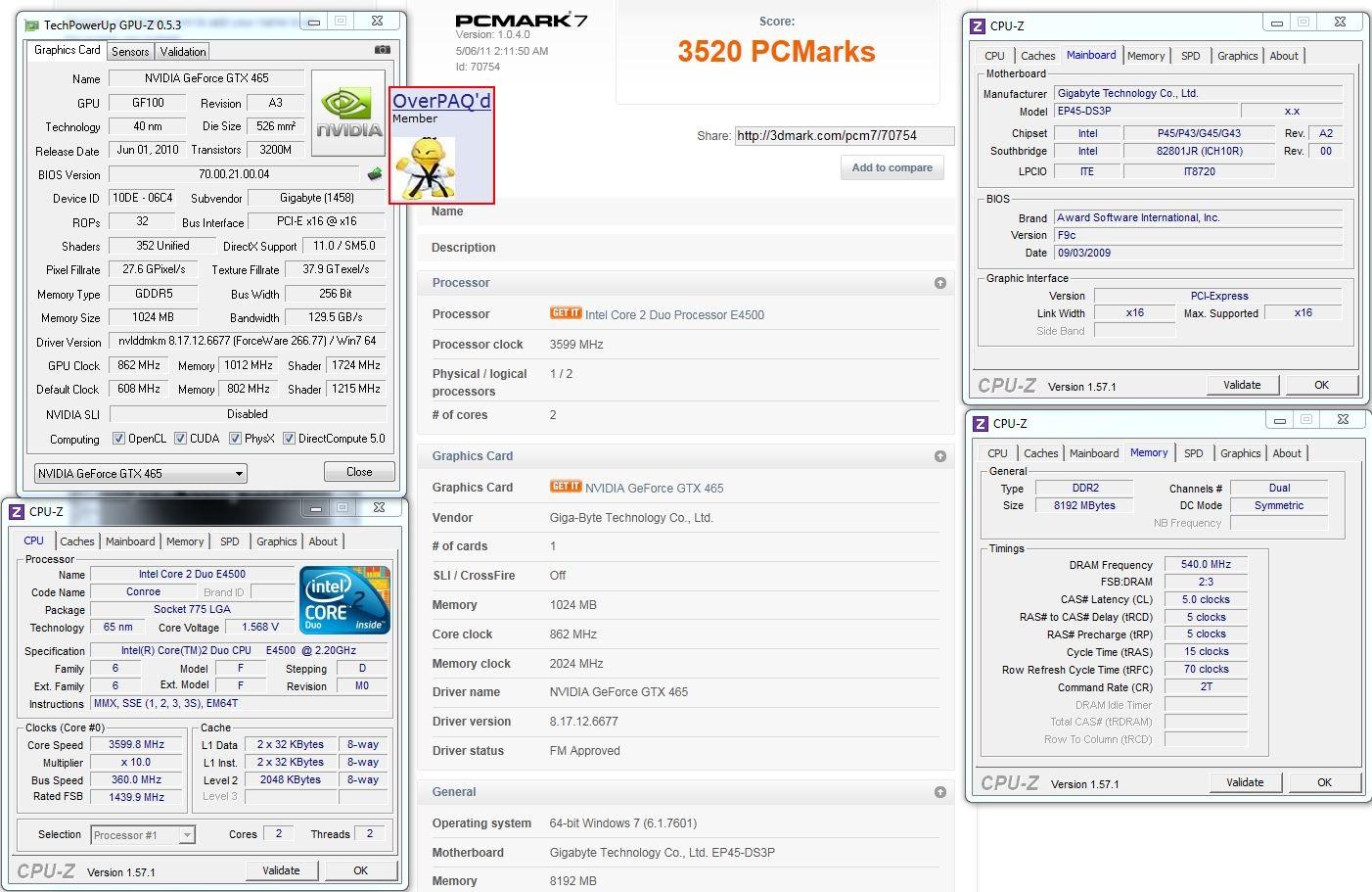Switch to the Validation tab in GPU-Z
This screenshot has height=892, width=1372.
point(183,52)
